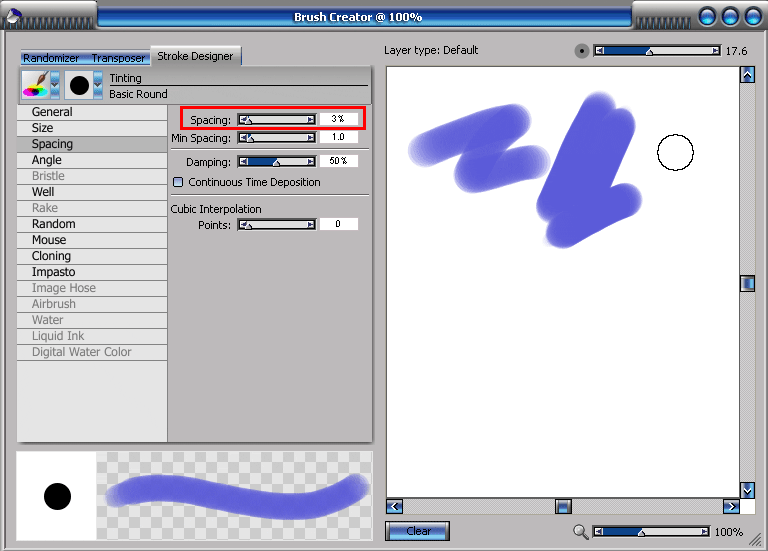
Task: Click the brush size slider at top
Action: pyautogui.click(x=657, y=50)
